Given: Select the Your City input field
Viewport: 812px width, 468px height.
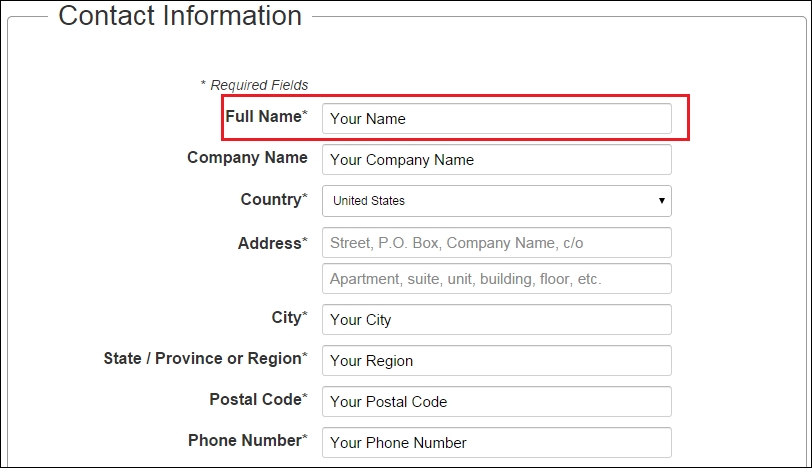Looking at the screenshot, I should click(x=496, y=320).
